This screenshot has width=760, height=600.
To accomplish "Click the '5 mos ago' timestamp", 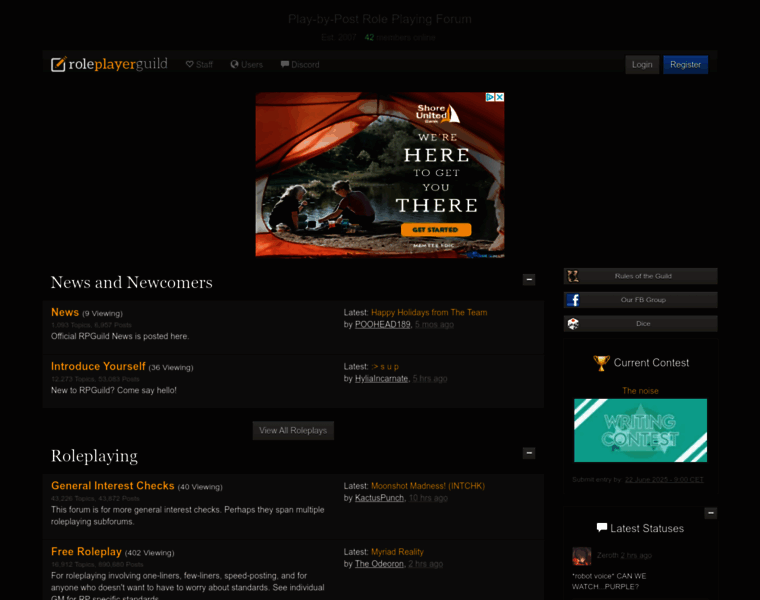I will [x=434, y=325].
